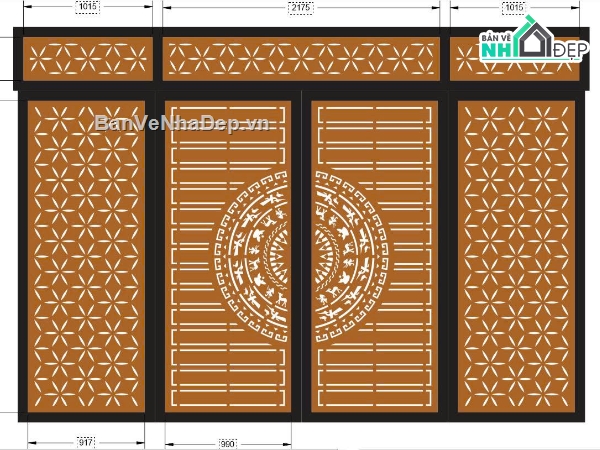Viewport: 600px width, 450px height.
Task: Select the 2175 dimension label at top
Action: click(x=299, y=8)
